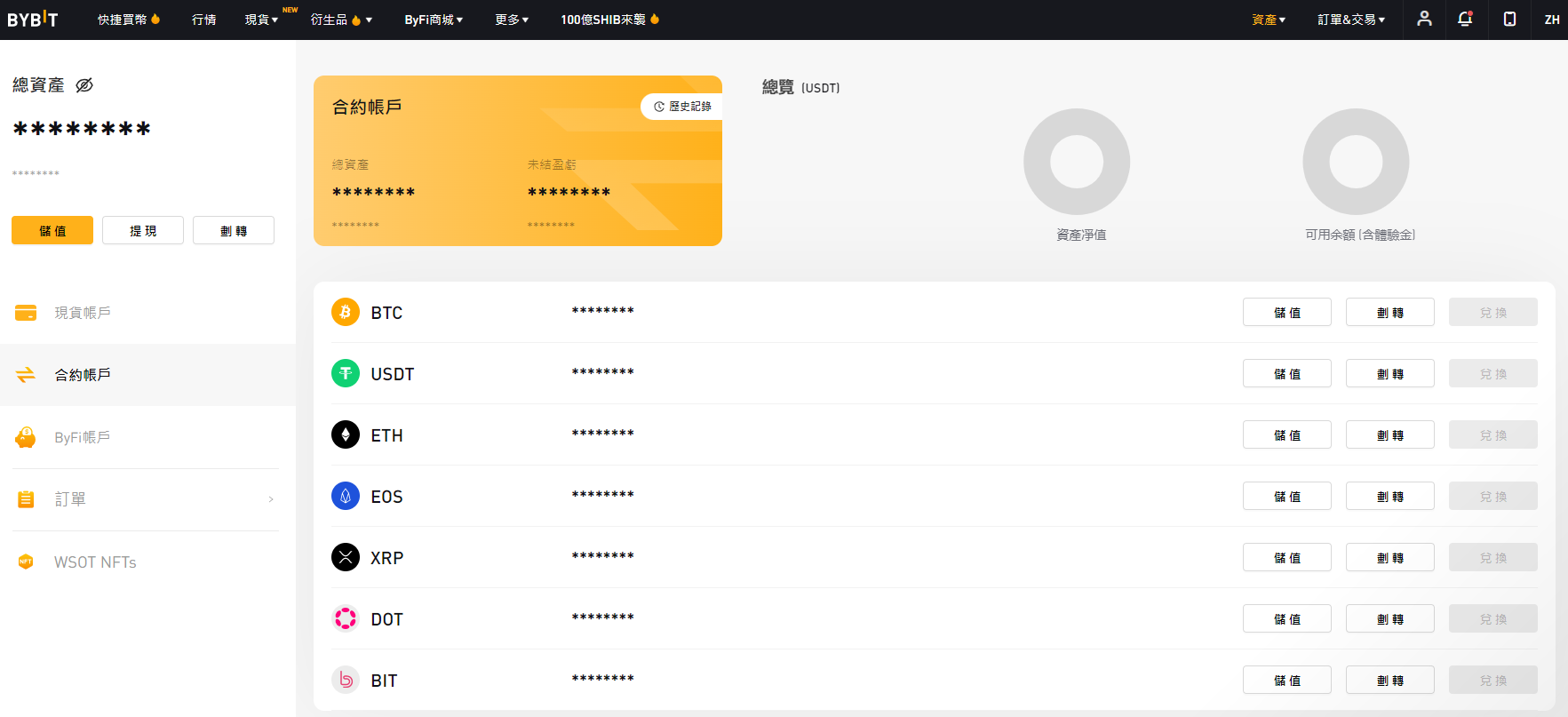Click 儲值 button in BIT row
Image resolution: width=1568 pixels, height=717 pixels.
pyautogui.click(x=1287, y=680)
